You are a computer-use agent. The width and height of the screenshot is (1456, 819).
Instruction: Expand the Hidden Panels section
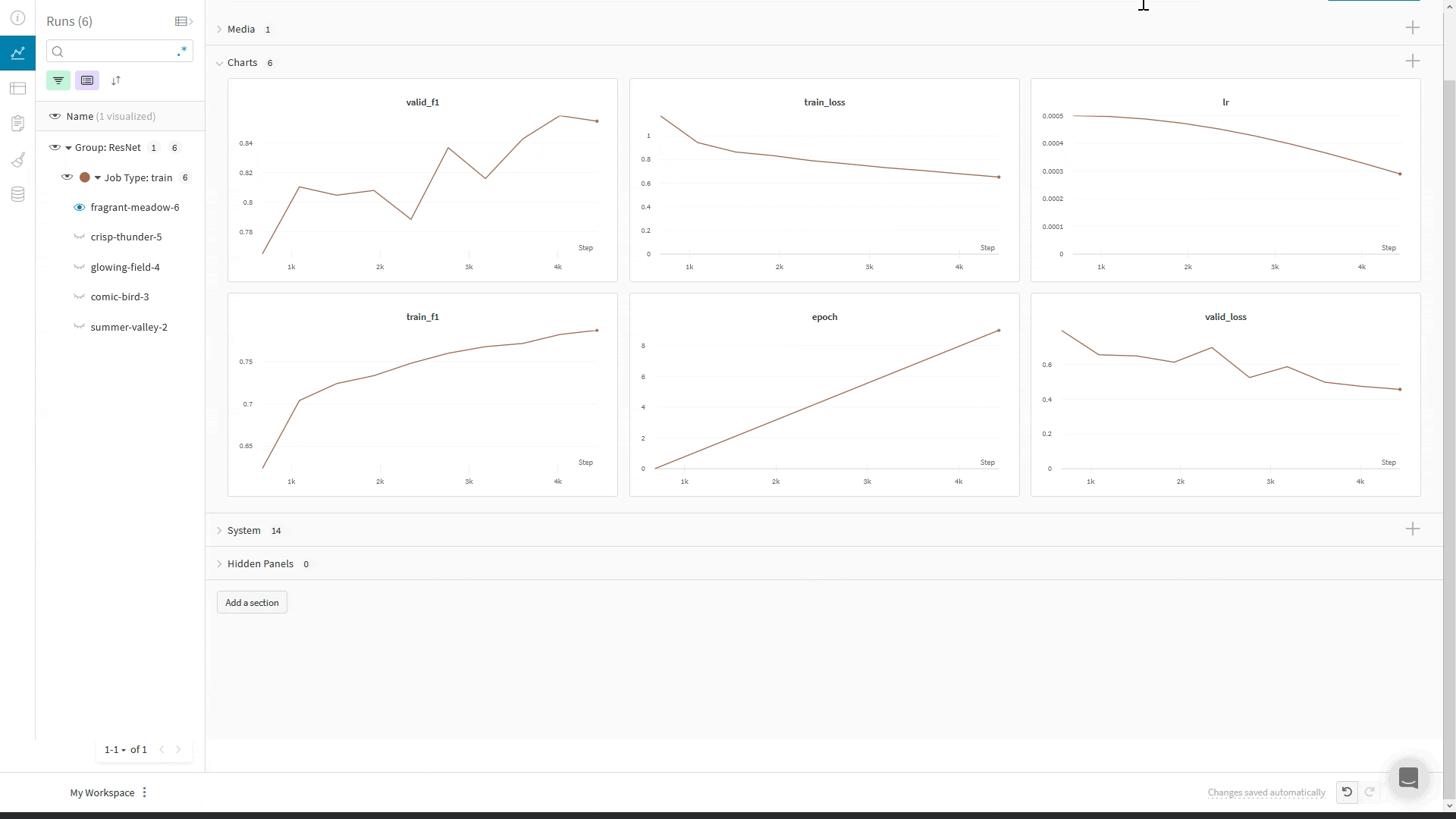pos(220,563)
